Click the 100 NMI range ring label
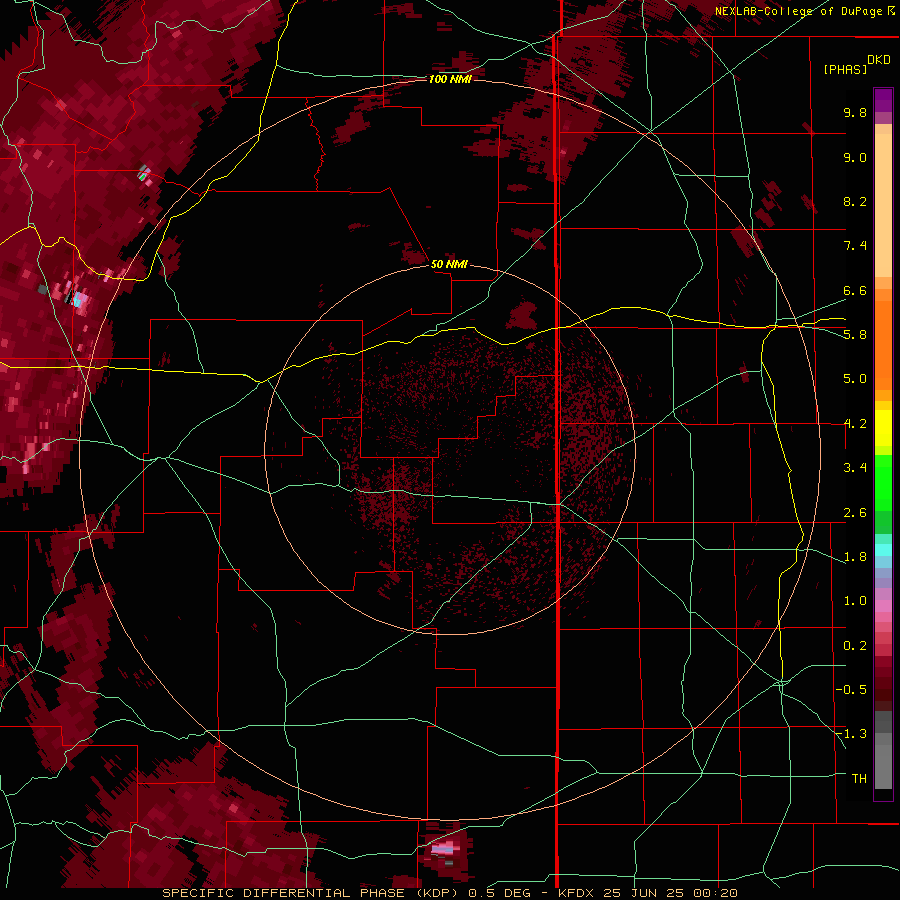Image resolution: width=900 pixels, height=900 pixels. pos(450,79)
